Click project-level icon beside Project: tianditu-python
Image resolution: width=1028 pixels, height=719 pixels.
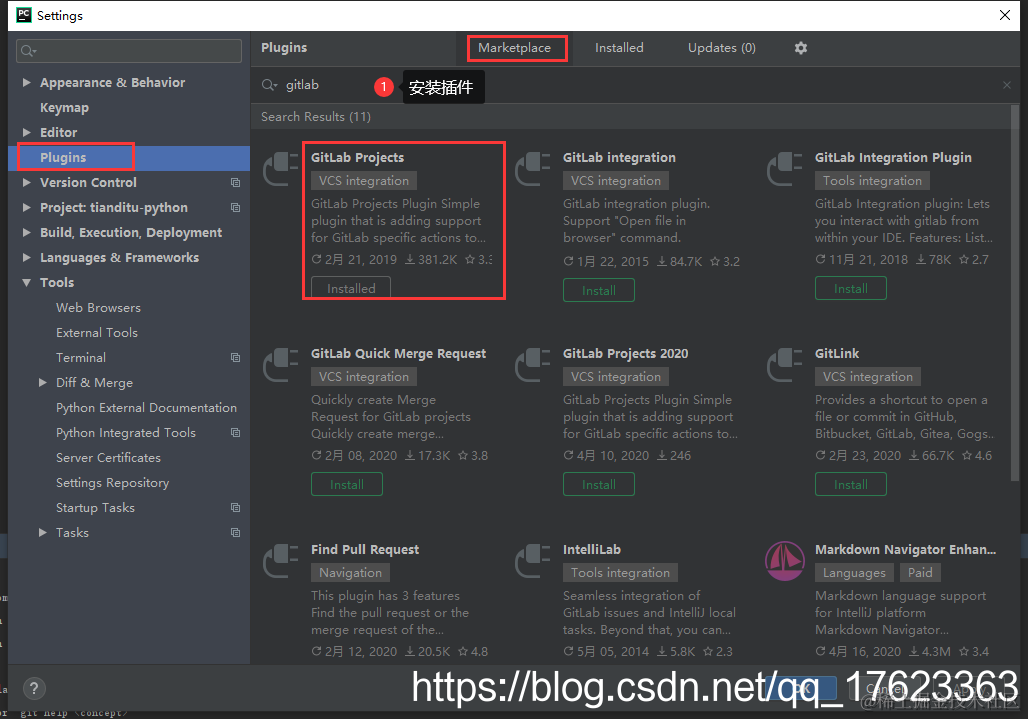(x=235, y=207)
